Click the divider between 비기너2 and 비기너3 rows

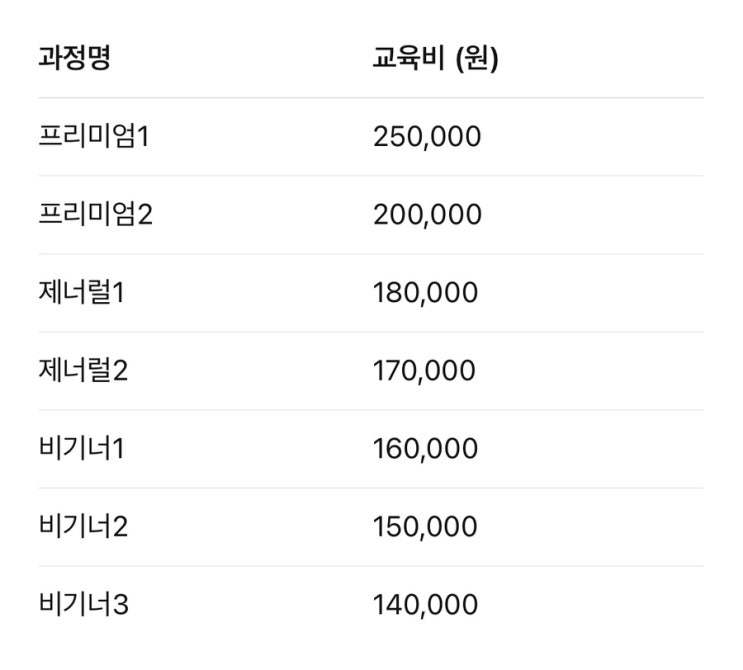tap(371, 566)
